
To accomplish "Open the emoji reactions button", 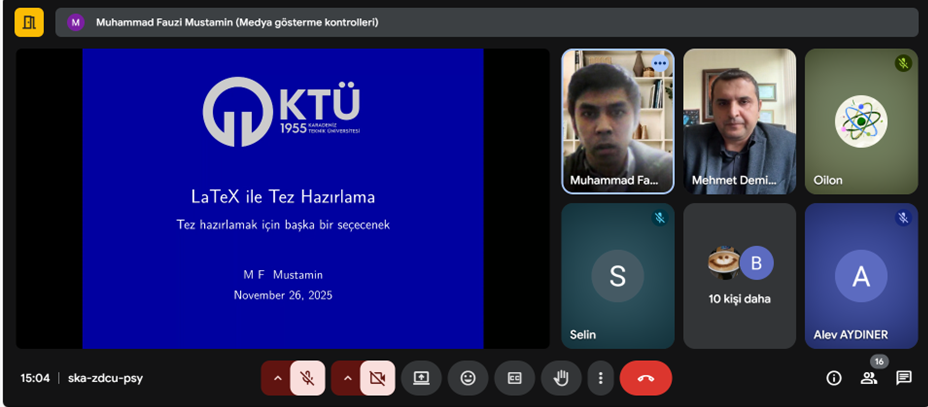I will [x=468, y=378].
